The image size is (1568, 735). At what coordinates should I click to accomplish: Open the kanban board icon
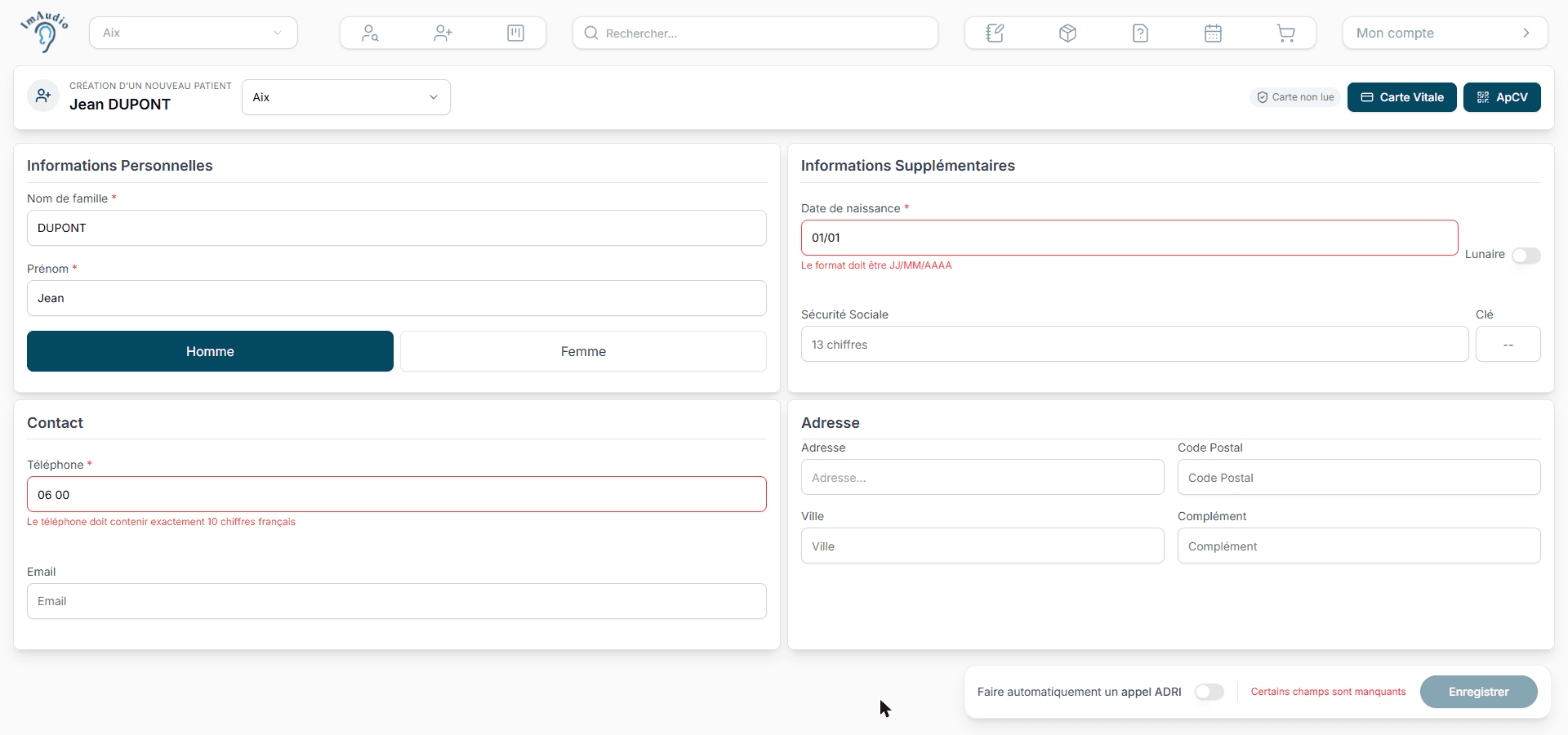[x=516, y=33]
